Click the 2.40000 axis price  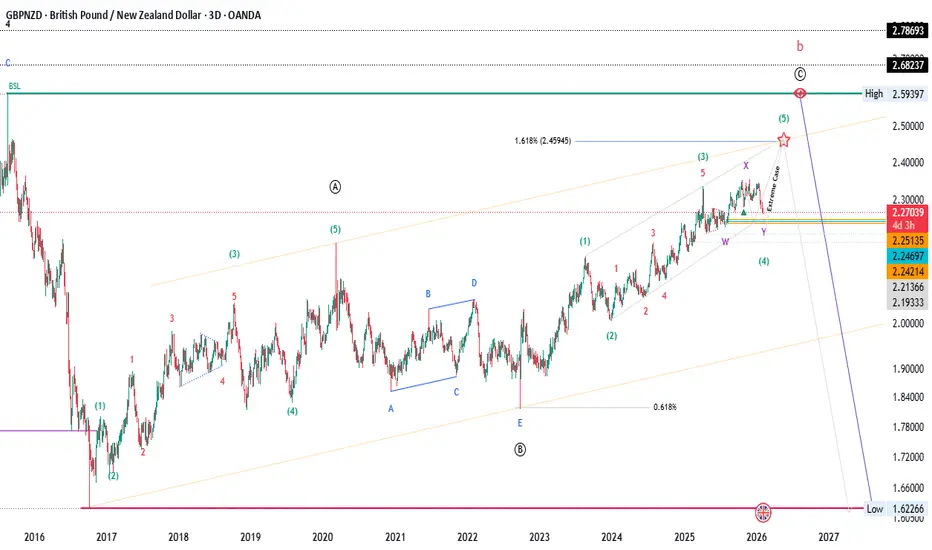(908, 162)
